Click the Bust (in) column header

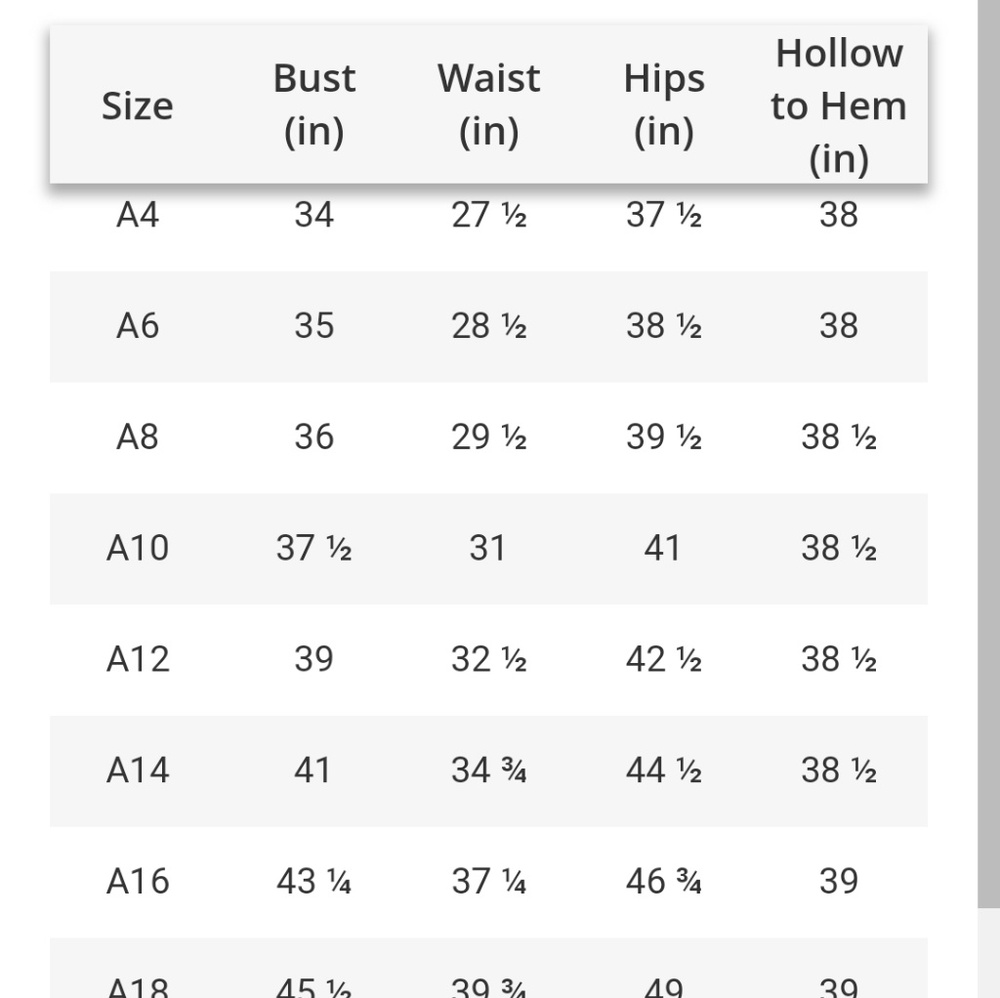pyautogui.click(x=314, y=105)
